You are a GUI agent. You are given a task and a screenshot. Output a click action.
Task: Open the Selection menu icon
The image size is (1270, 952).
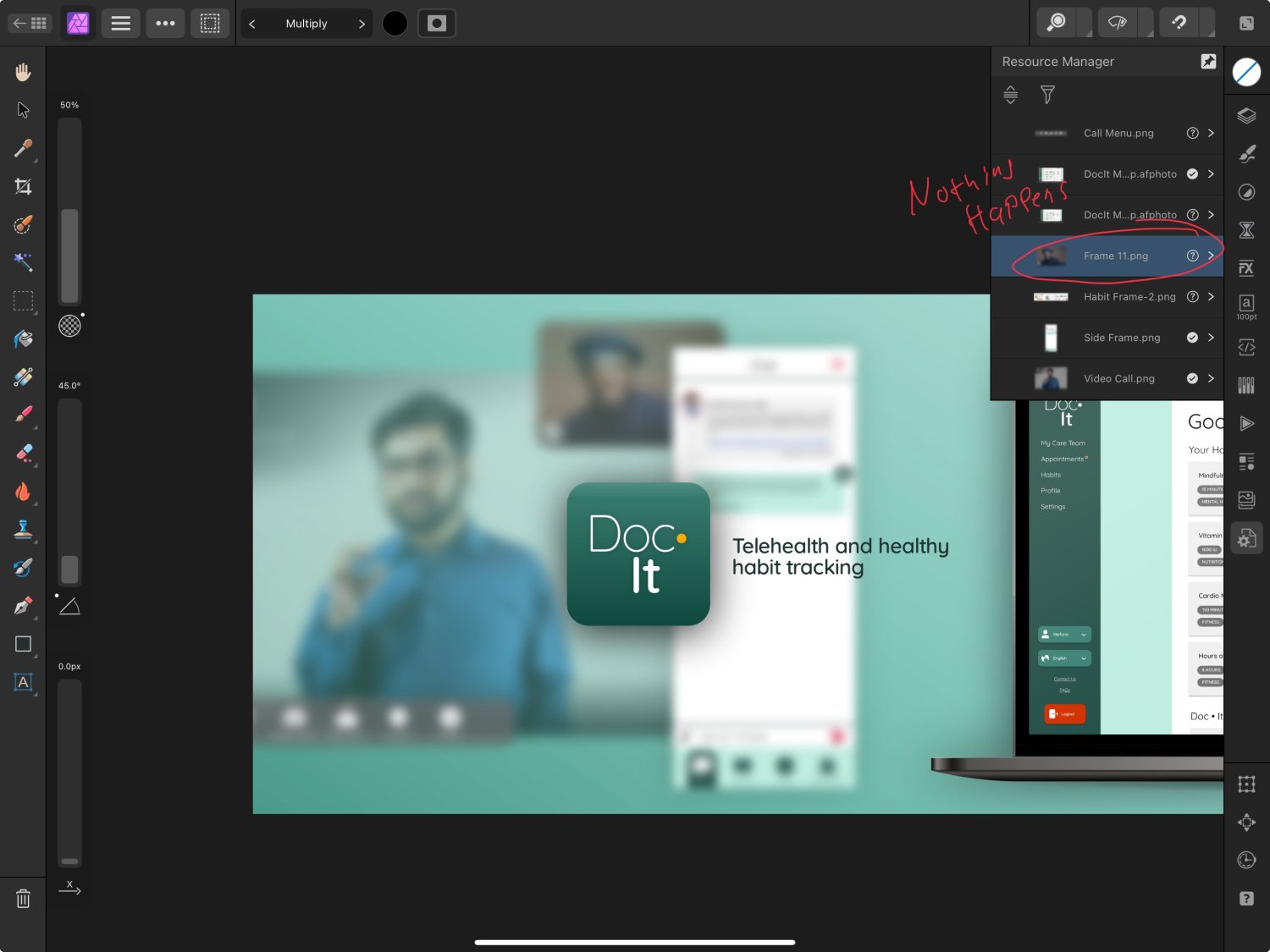click(210, 23)
